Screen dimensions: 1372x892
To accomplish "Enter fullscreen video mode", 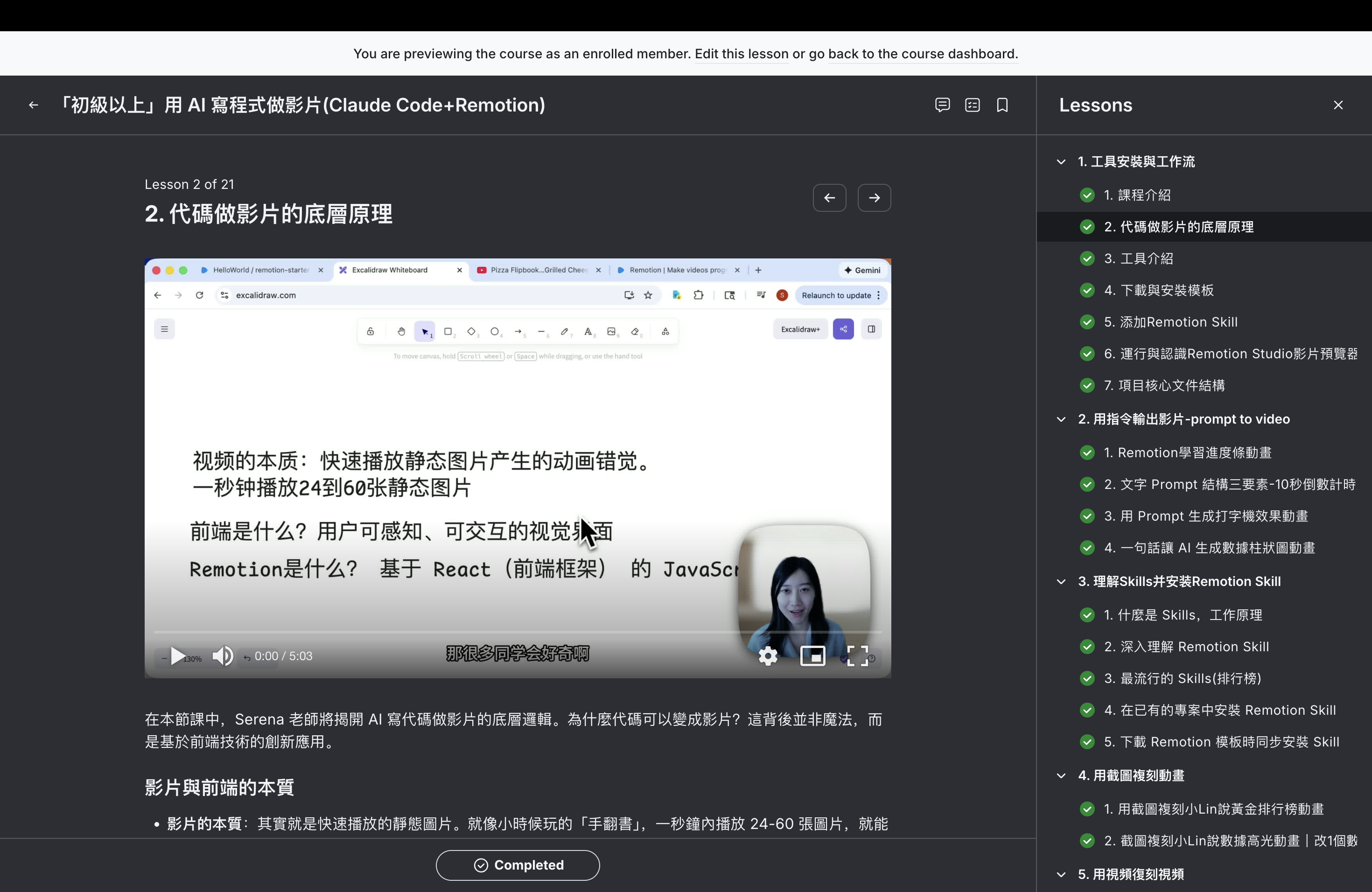I will coord(857,656).
